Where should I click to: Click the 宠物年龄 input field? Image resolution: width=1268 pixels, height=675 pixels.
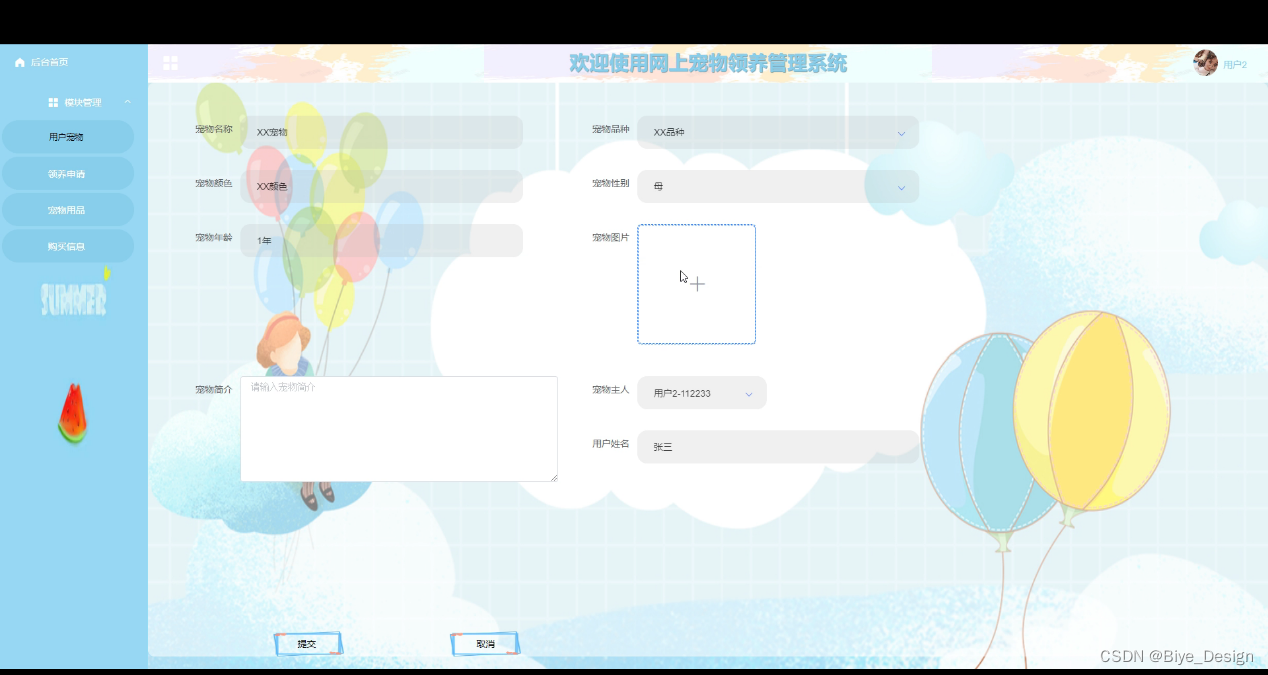(x=381, y=240)
